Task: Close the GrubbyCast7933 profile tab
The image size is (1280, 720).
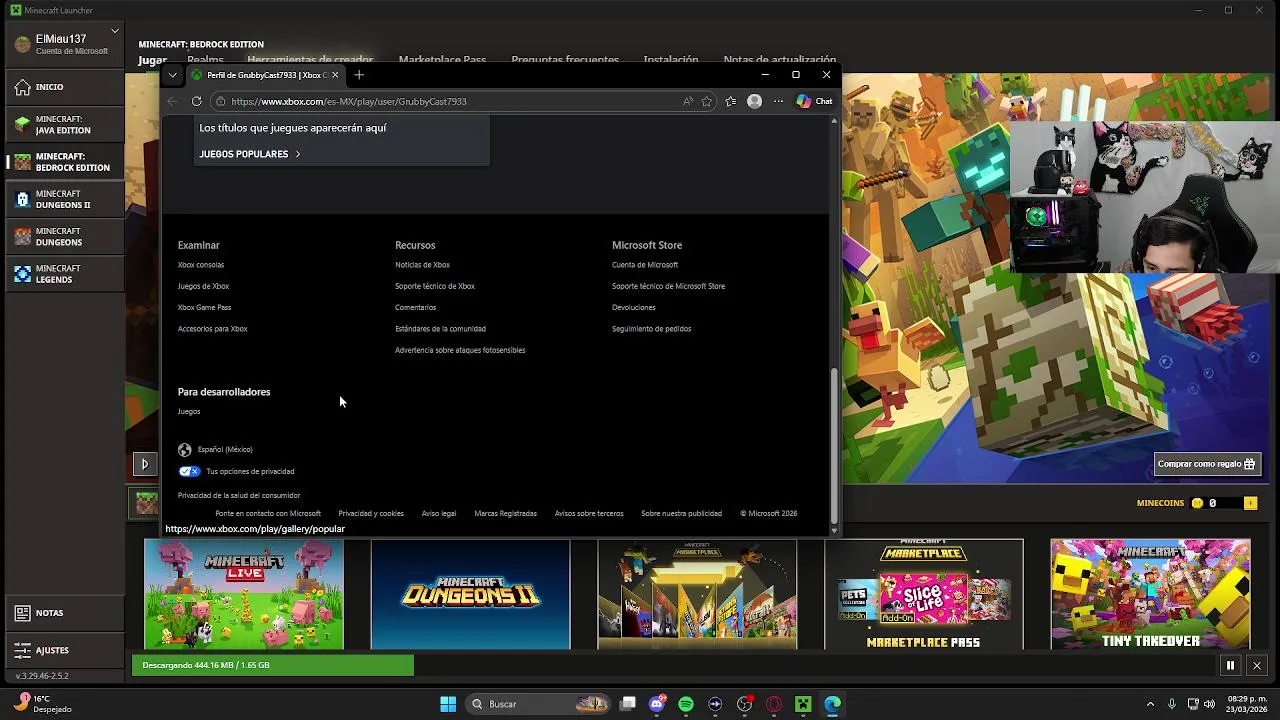Action: (335, 75)
